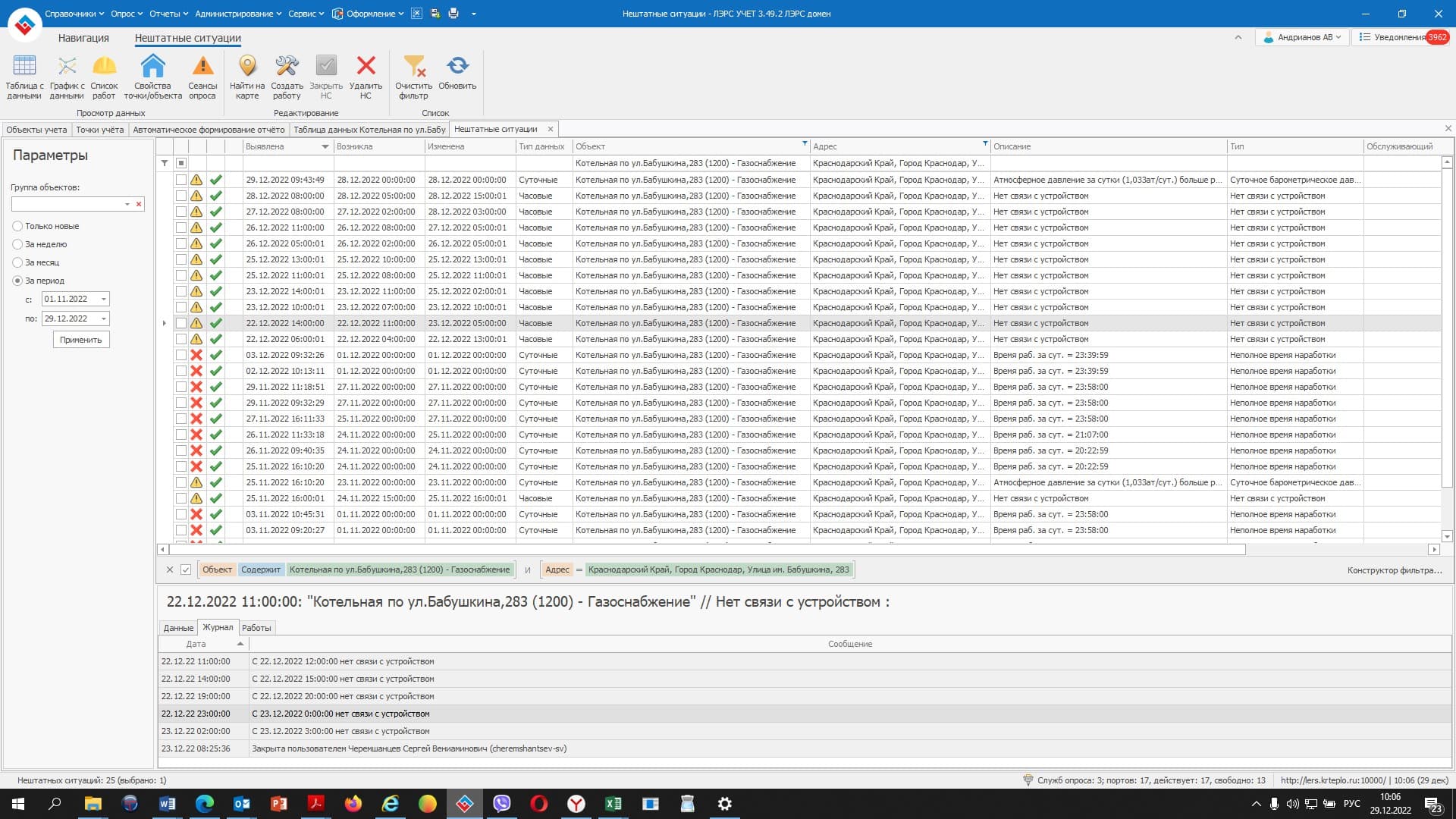This screenshot has height=819, width=1456.
Task: Select За месяц radio option
Action: [17, 262]
